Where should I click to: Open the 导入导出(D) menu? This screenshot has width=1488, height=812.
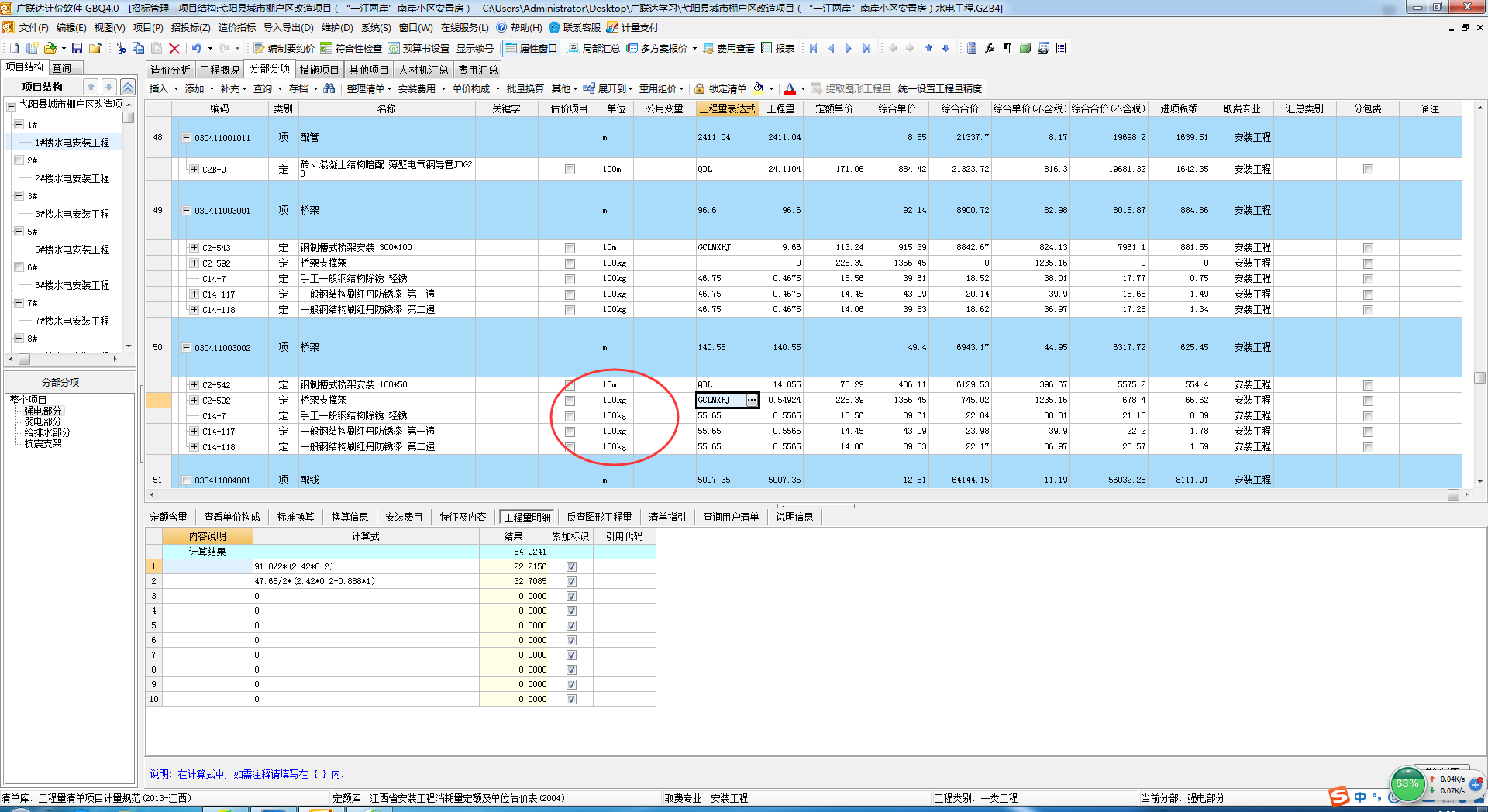(x=288, y=27)
